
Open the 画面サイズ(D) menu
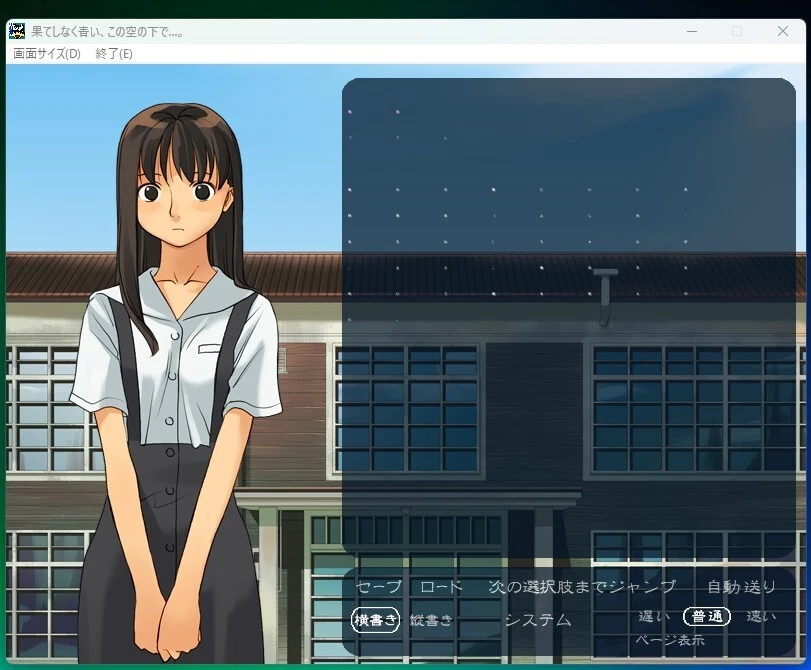pyautogui.click(x=47, y=54)
